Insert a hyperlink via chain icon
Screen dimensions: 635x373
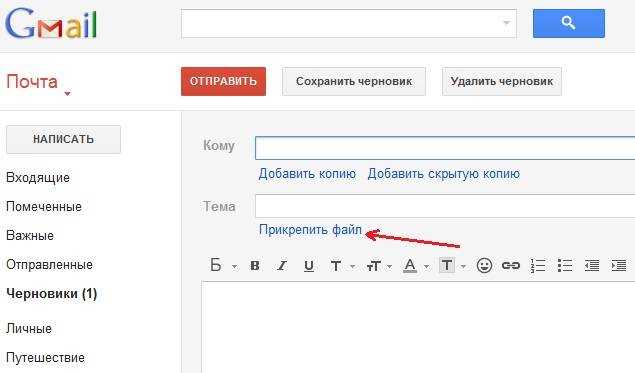click(511, 266)
